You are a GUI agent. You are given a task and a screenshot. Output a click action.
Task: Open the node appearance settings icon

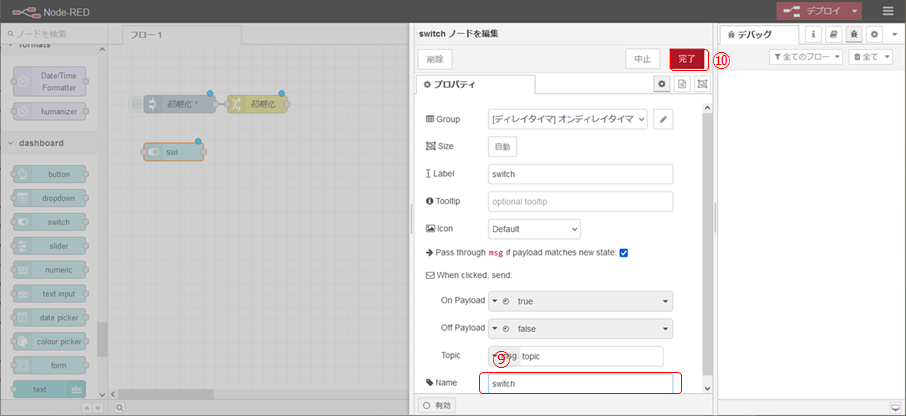point(702,84)
